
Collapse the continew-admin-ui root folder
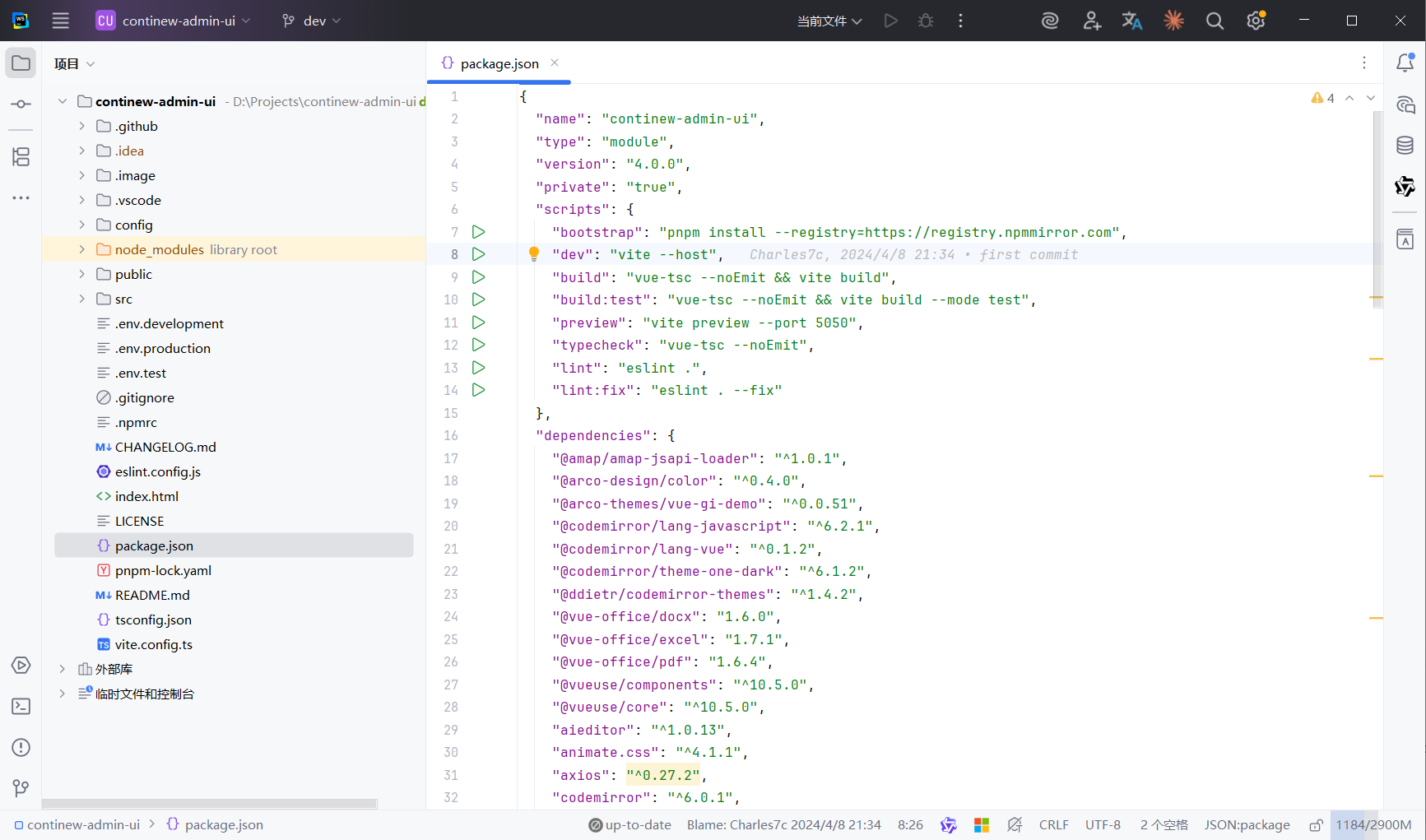click(63, 101)
